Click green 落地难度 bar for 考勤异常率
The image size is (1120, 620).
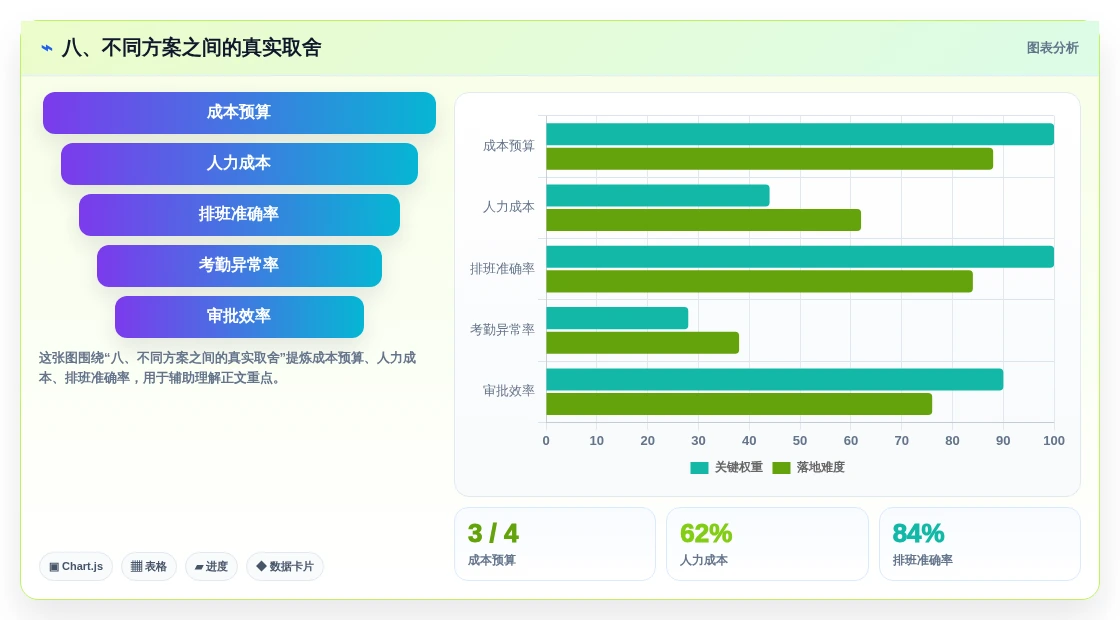pyautogui.click(x=642, y=343)
